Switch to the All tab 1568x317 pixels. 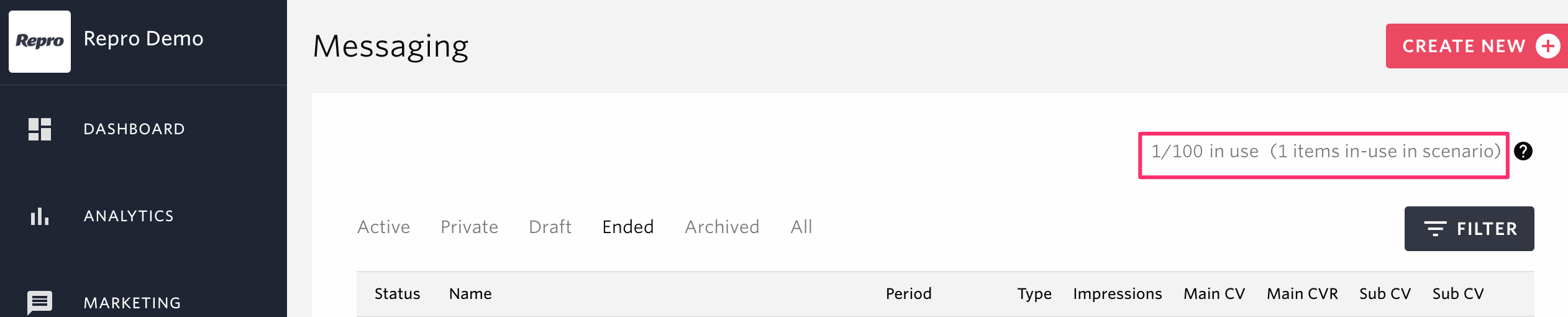pos(801,227)
